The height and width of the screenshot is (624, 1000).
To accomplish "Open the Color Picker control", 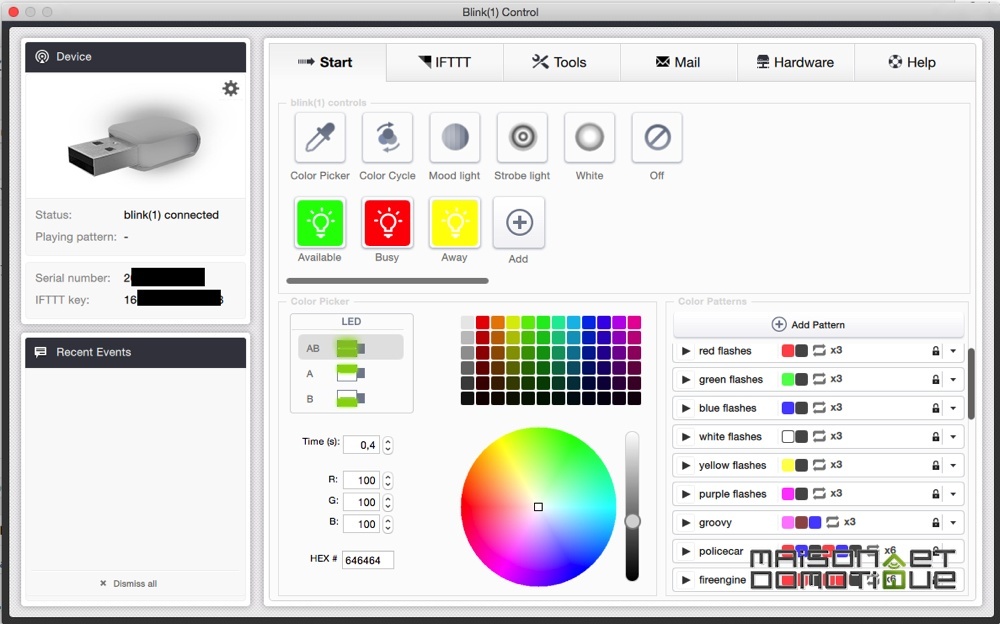I will (320, 137).
